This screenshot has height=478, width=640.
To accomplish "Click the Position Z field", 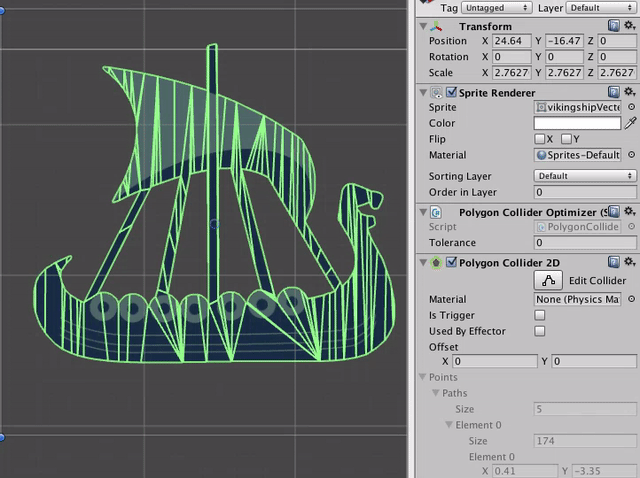I will click(x=617, y=41).
